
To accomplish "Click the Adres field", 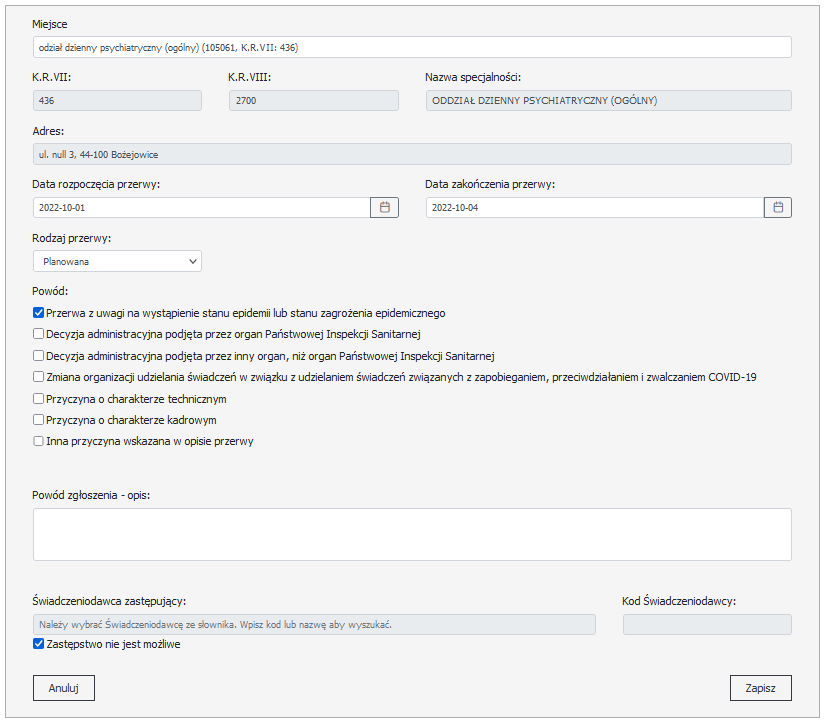I will 412,154.
